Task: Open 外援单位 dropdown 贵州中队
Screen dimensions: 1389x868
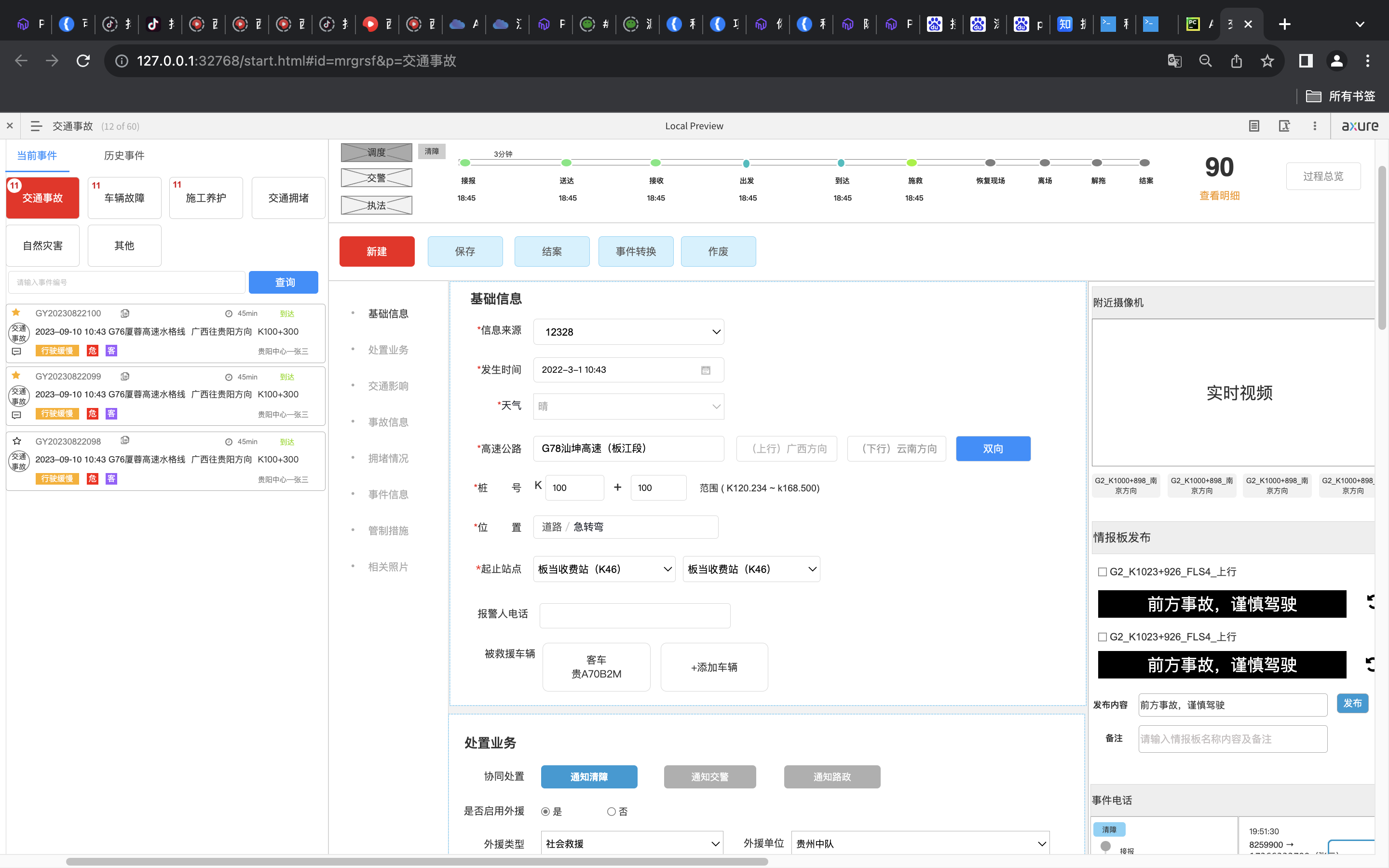Action: point(920,843)
